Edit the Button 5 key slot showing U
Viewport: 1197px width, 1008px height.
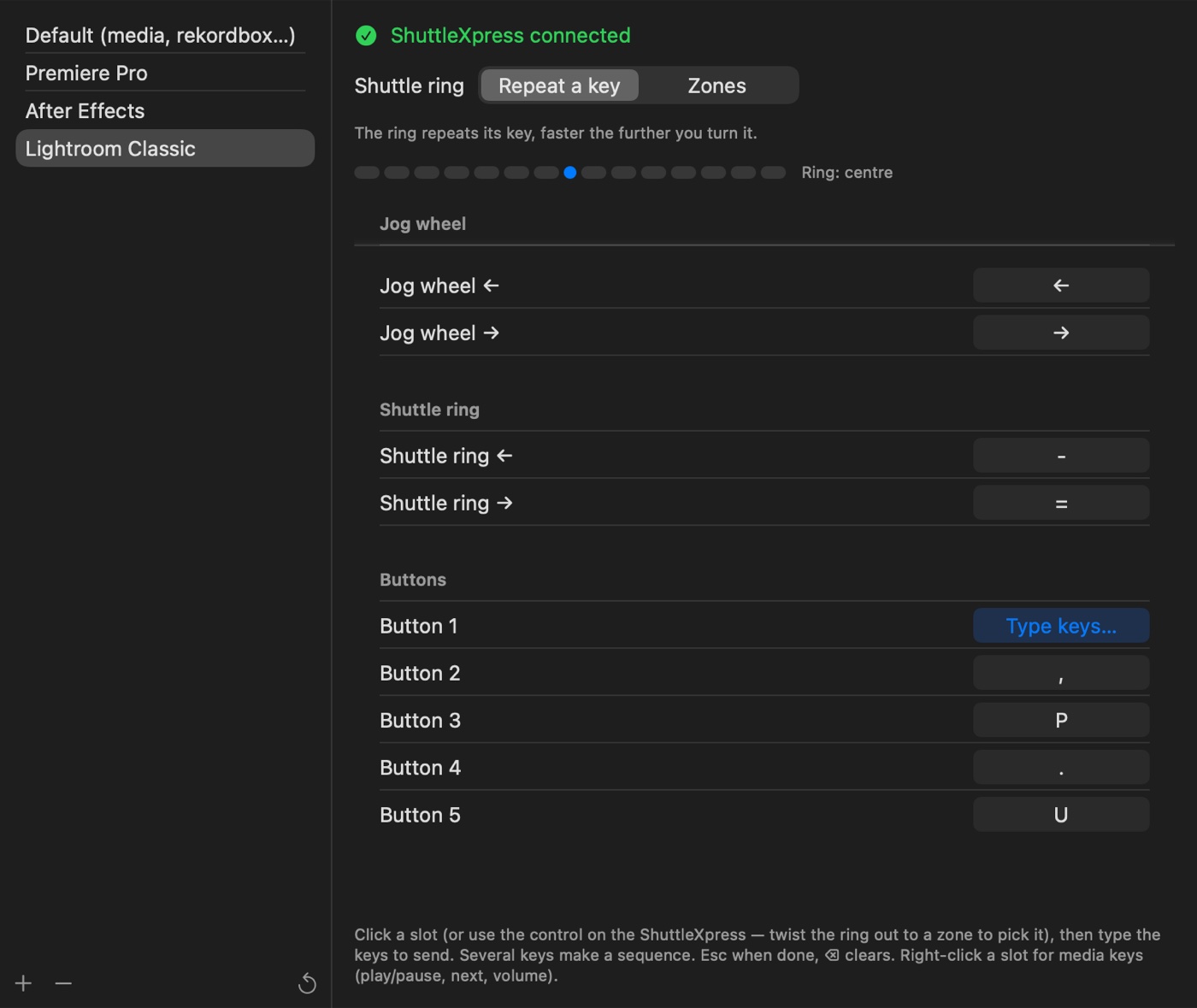[x=1061, y=815]
